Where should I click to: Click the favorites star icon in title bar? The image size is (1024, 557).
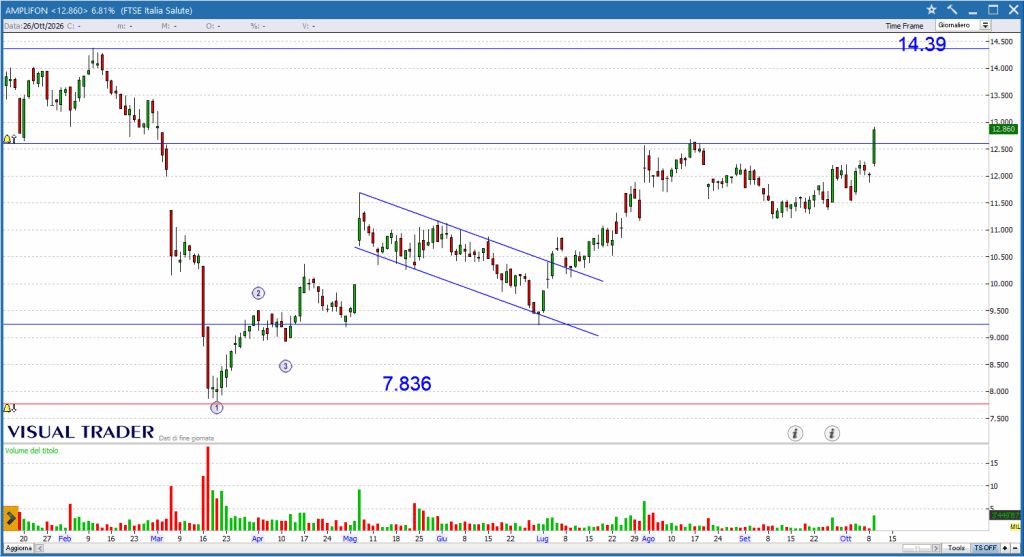931,10
